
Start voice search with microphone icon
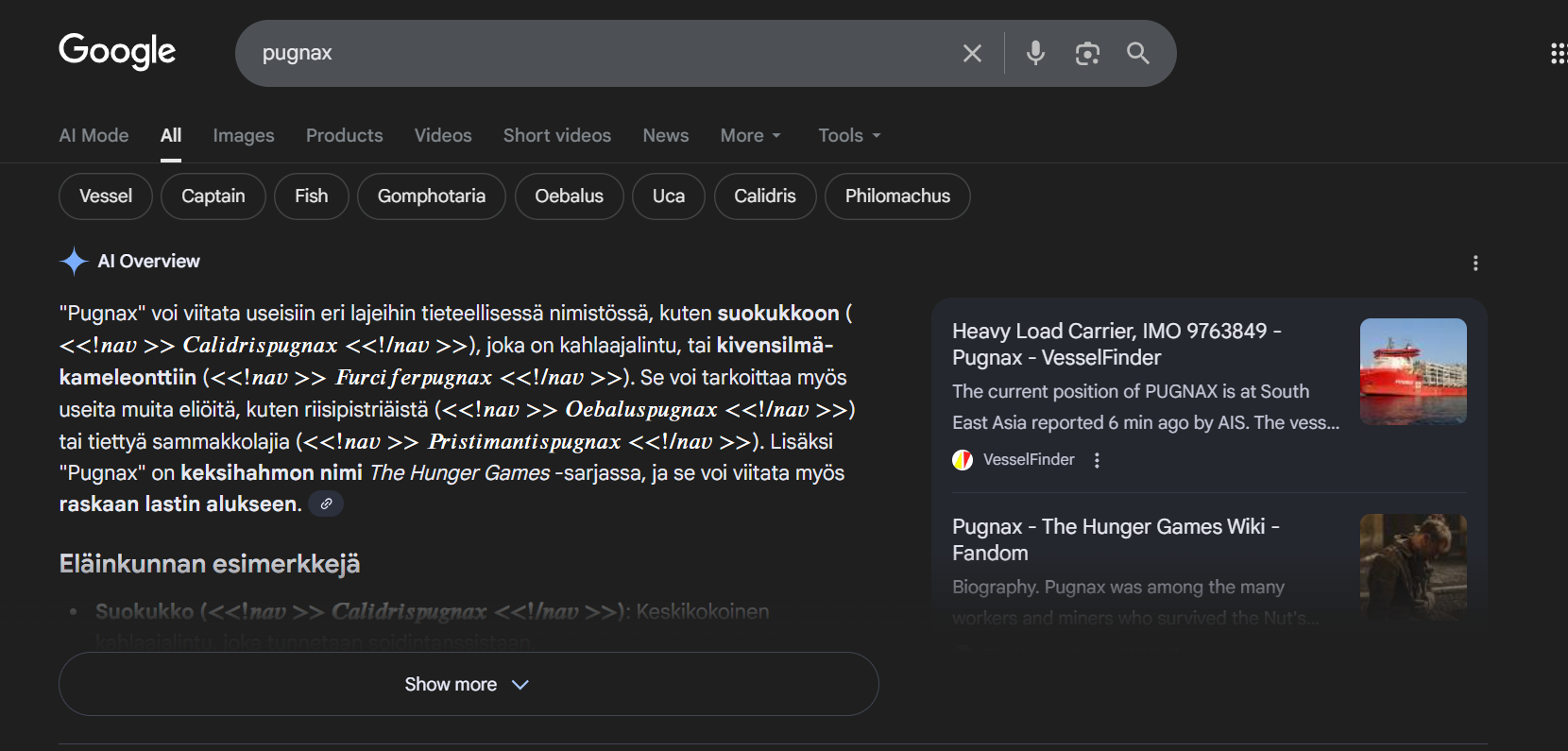[x=1035, y=54]
